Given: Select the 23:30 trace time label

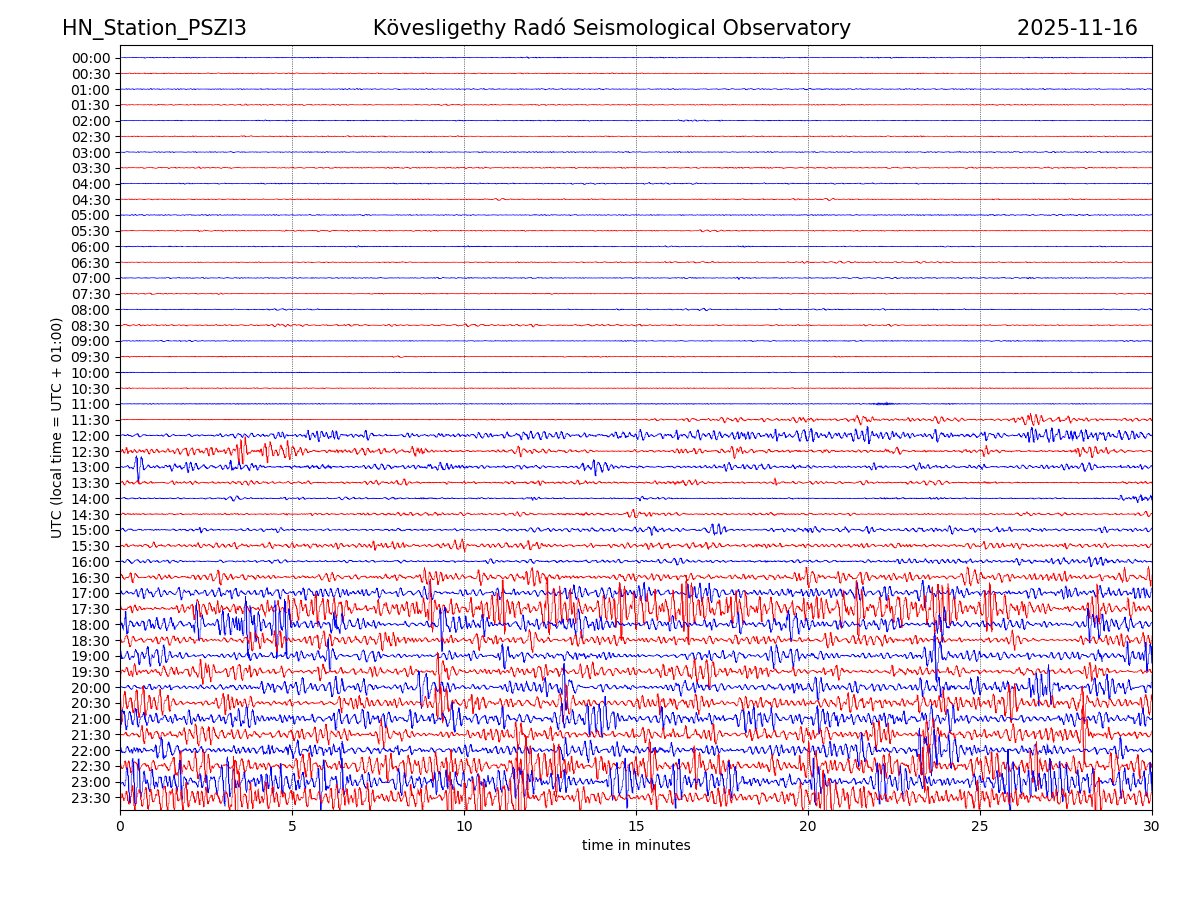Looking at the screenshot, I should pyautogui.click(x=91, y=798).
